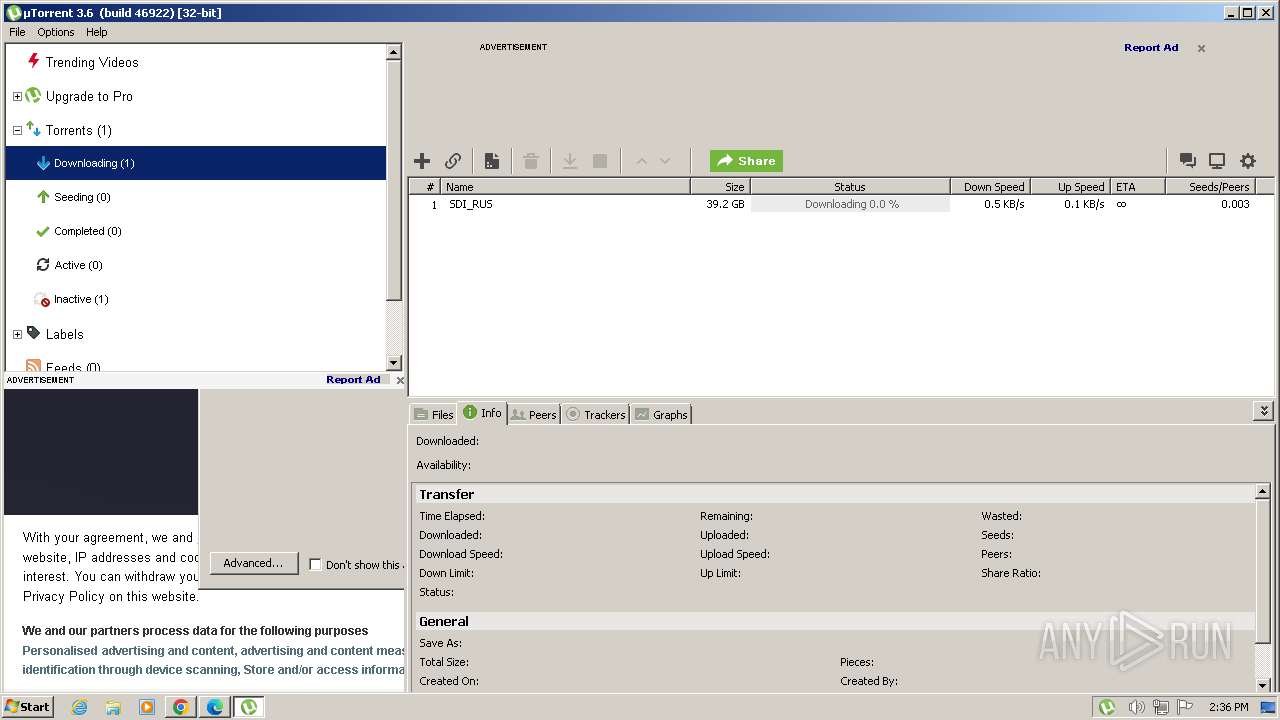Select the Downloading (1) category
Viewport: 1280px width, 720px height.
tap(195, 163)
